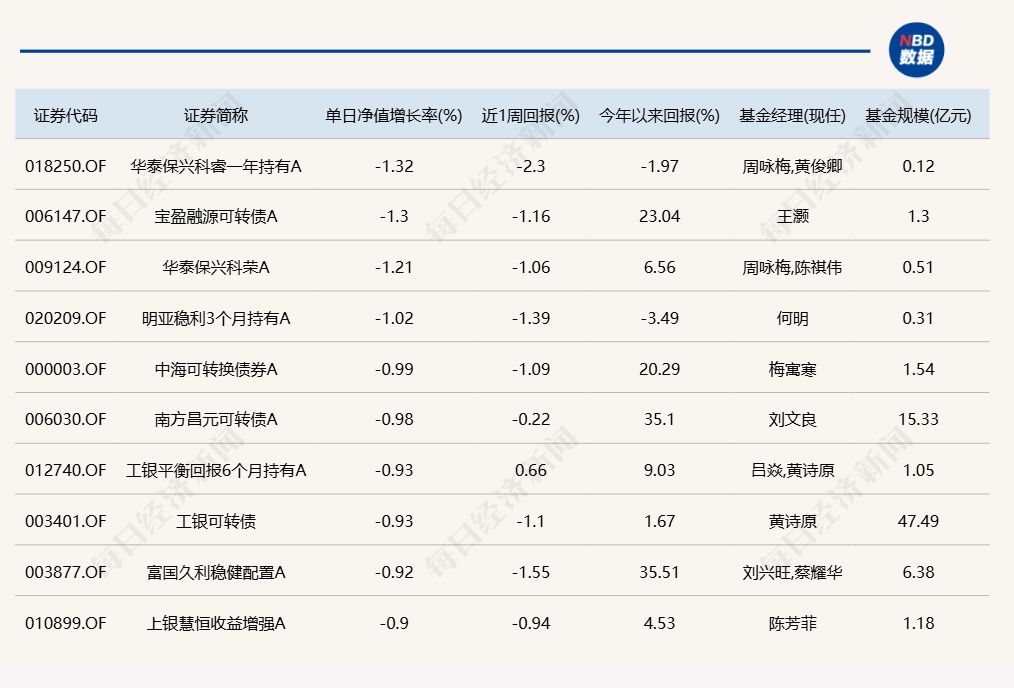Select fund name 工银可转债
Screen dimensions: 1014x688
[x=216, y=521]
